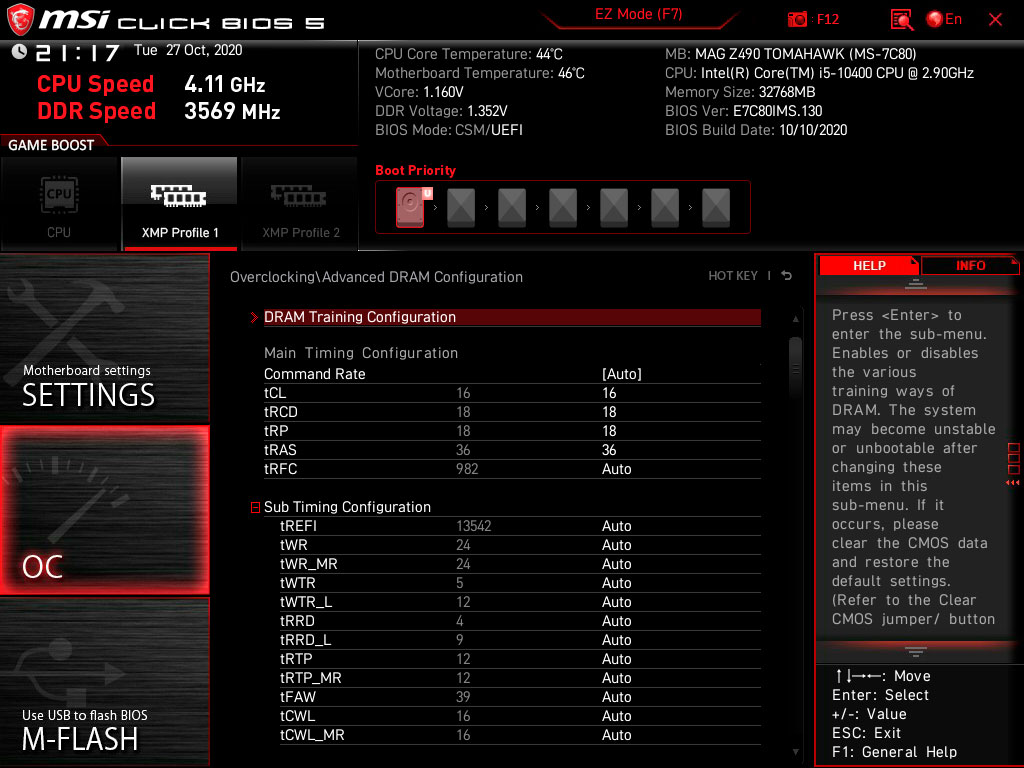The height and width of the screenshot is (768, 1024).
Task: Edit the tWTR_L Auto value field
Action: pyautogui.click(x=616, y=601)
